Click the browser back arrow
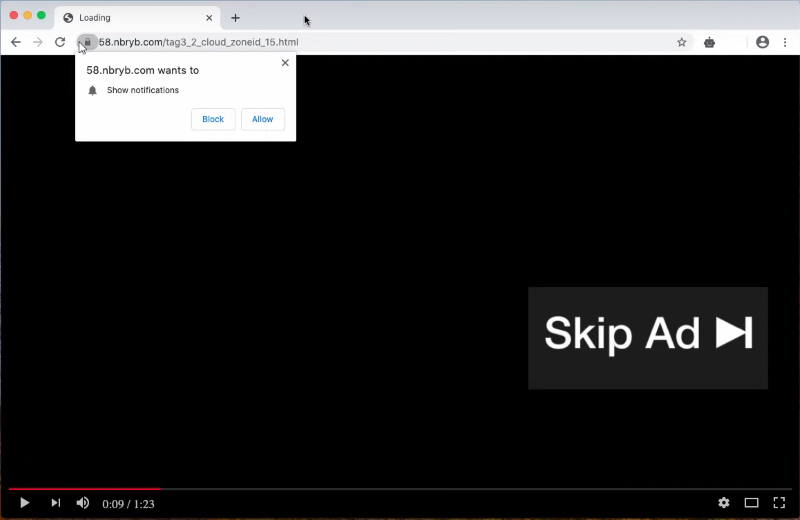 click(16, 42)
